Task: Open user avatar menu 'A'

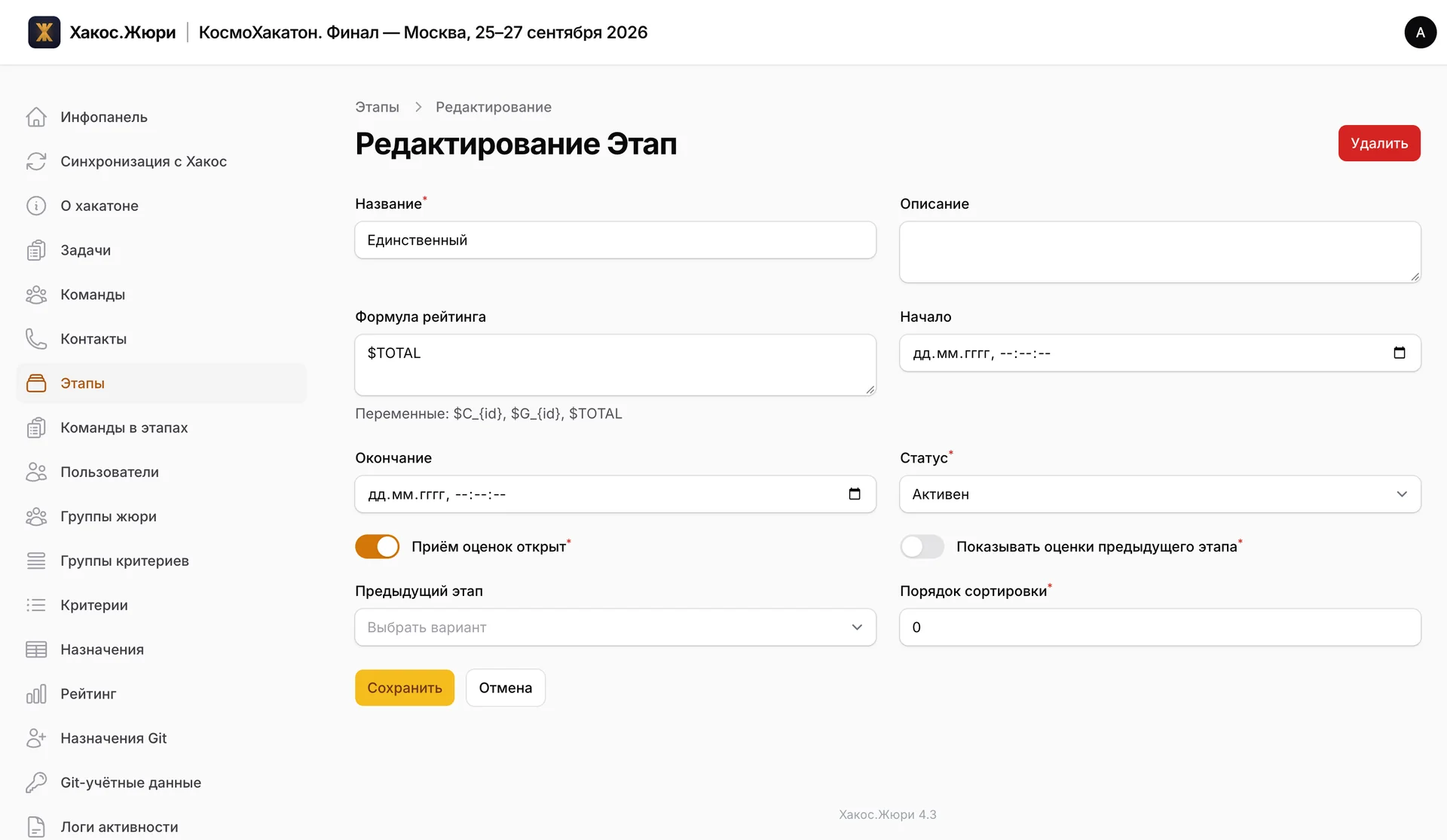Action: (1420, 32)
